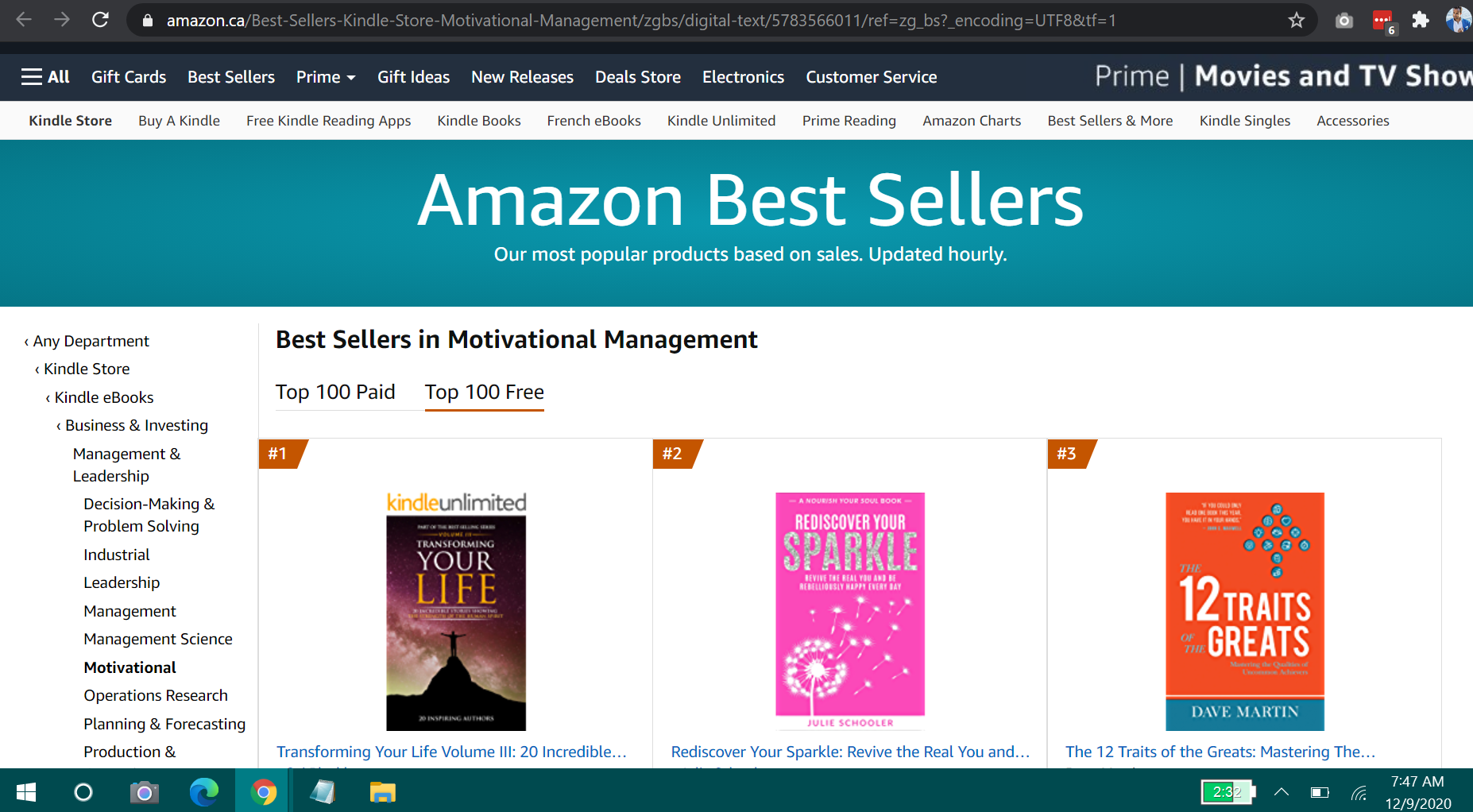
Task: Open Best Sellers in the nav bar
Action: [231, 77]
